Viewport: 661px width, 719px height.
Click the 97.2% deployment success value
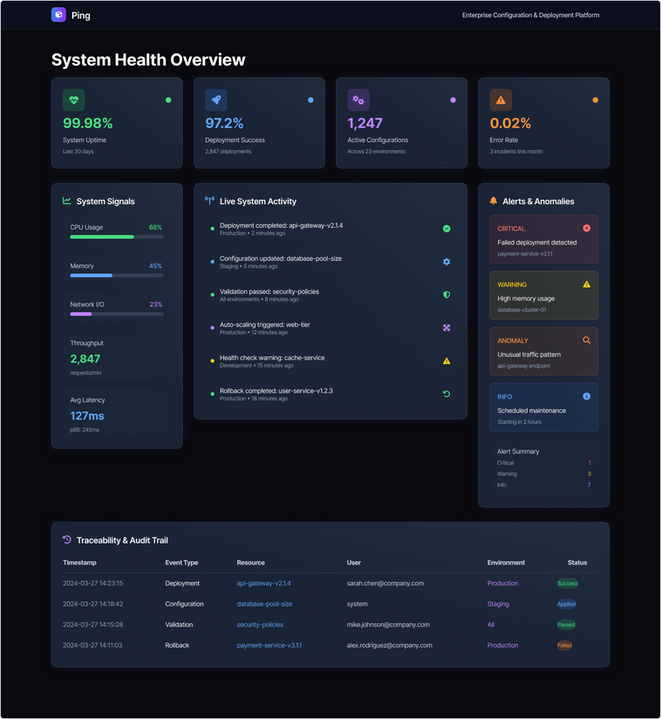[224, 123]
